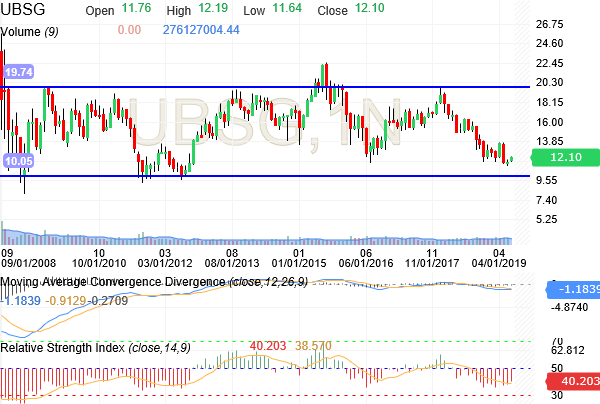
Task: Click the 01/01/2015 date label
Action: click(x=299, y=263)
